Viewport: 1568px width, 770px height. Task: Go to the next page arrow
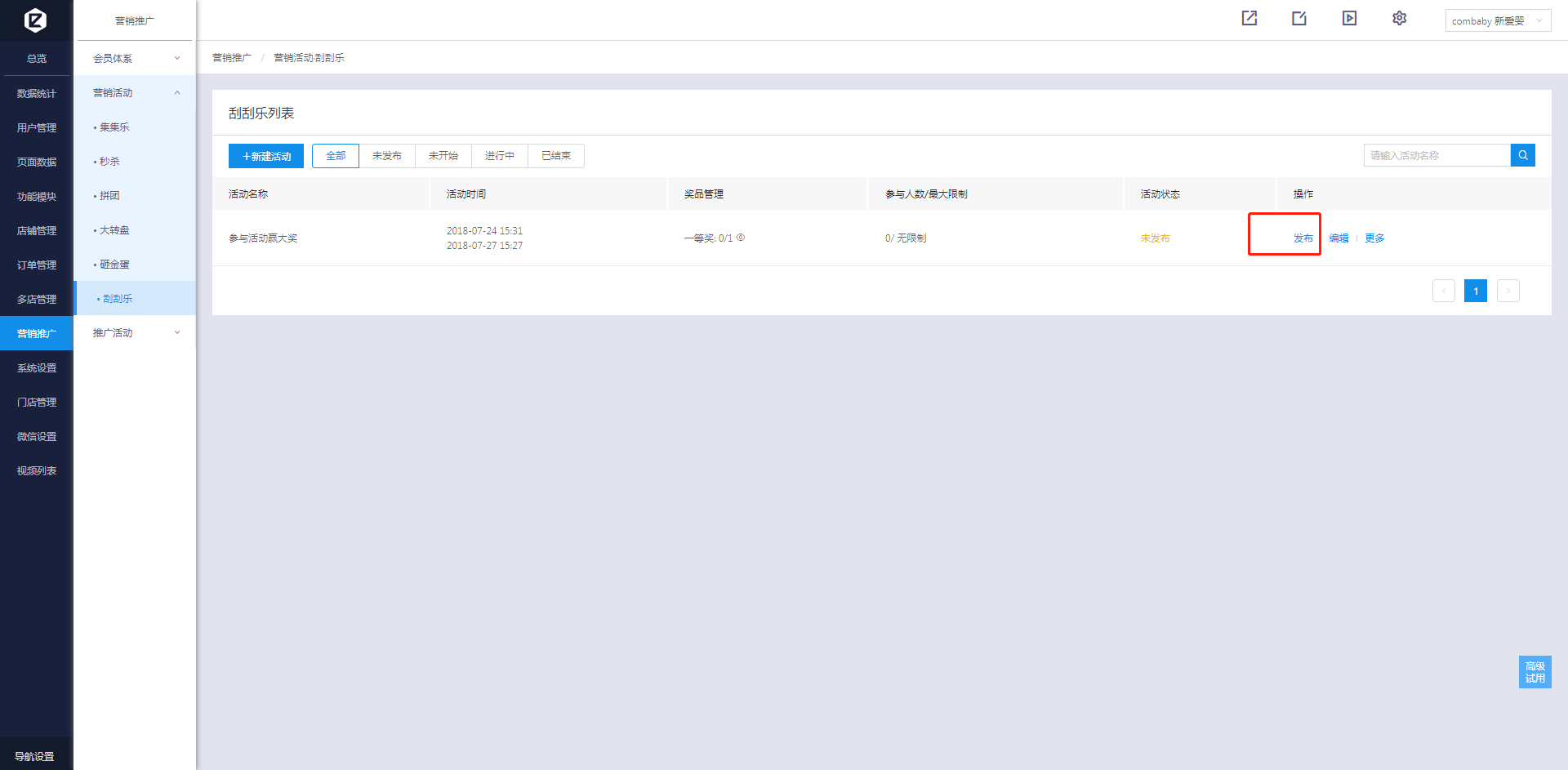[x=1508, y=291]
